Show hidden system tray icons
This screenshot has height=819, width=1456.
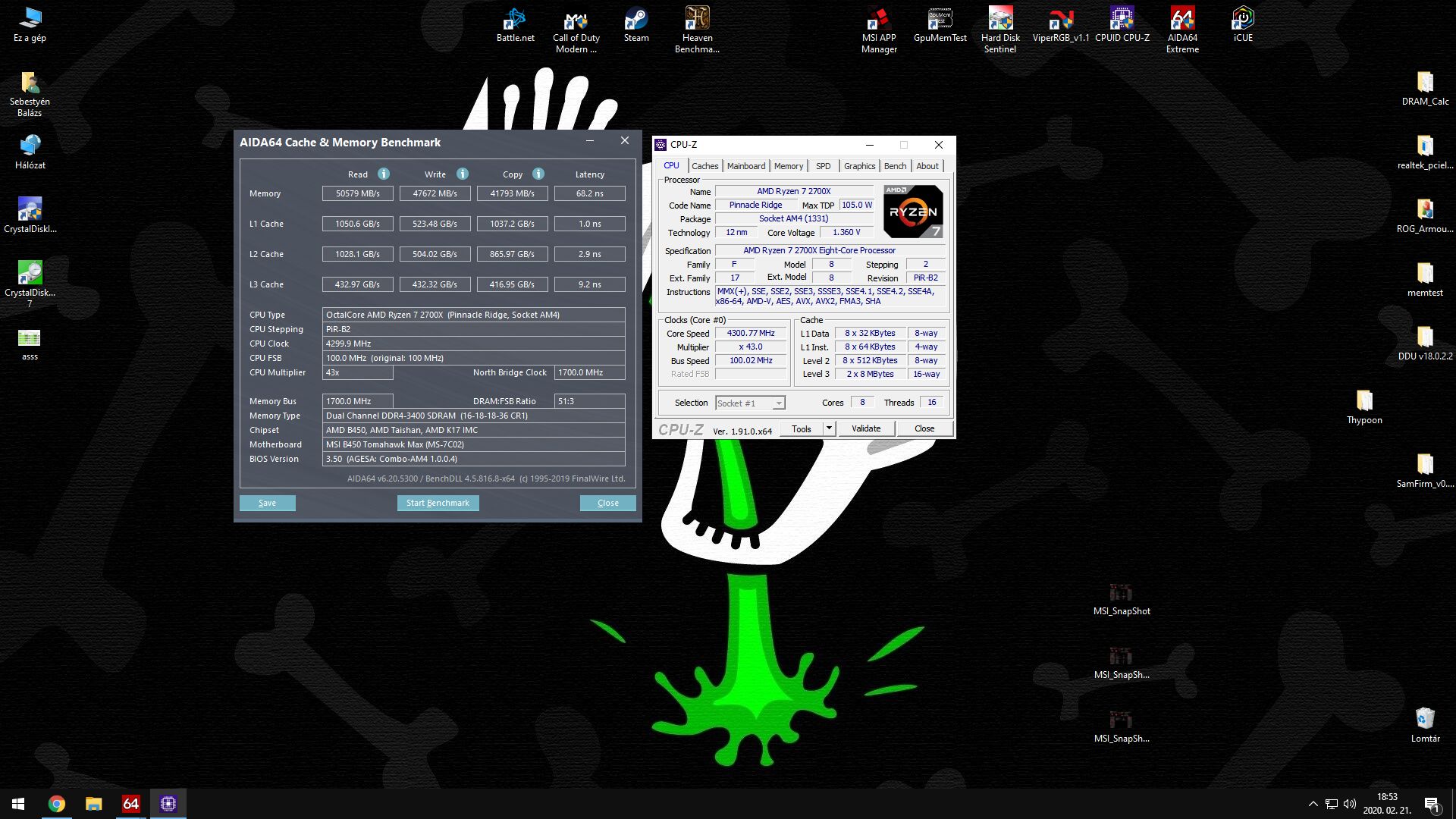pyautogui.click(x=1313, y=804)
